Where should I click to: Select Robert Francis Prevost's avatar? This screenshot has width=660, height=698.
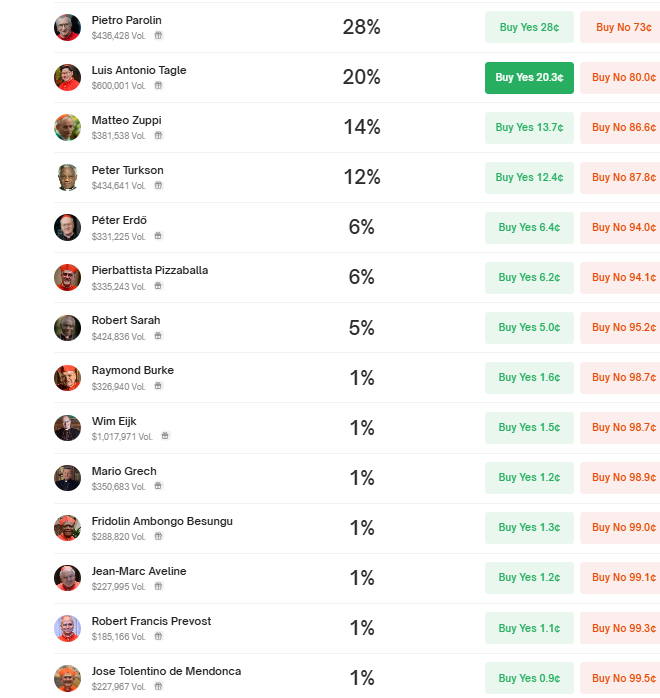tap(67, 628)
